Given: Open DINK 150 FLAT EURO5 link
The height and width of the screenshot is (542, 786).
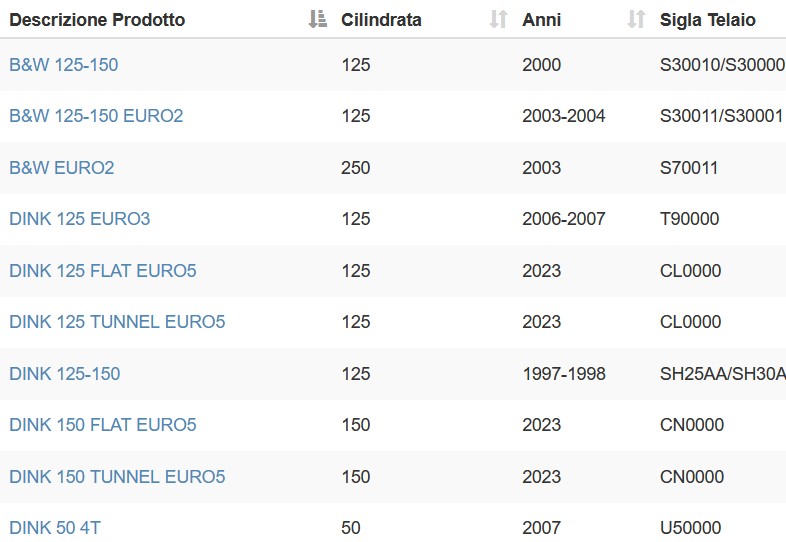Looking at the screenshot, I should coord(103,425).
